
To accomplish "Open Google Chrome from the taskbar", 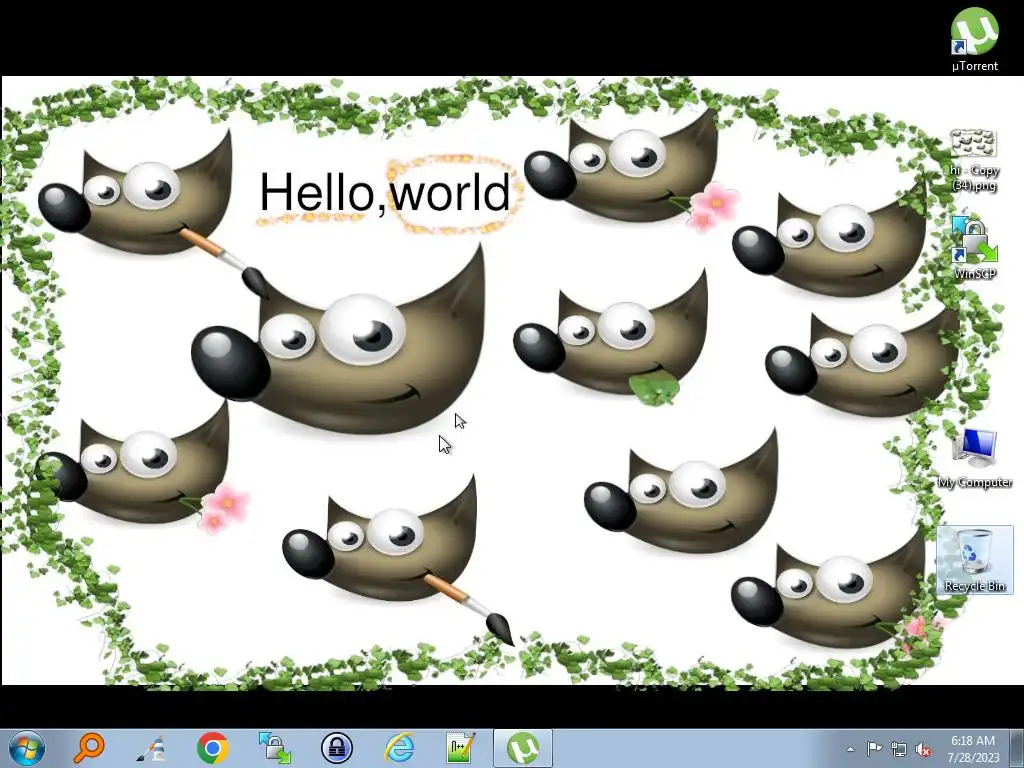I will pyautogui.click(x=213, y=748).
